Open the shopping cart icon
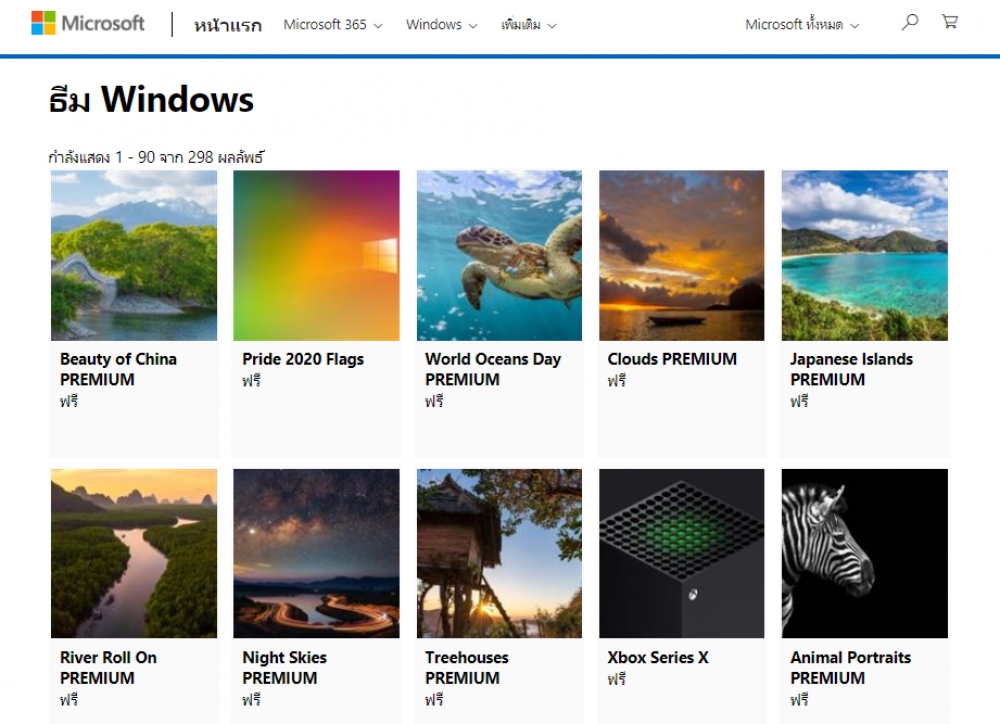The height and width of the screenshot is (724, 1000). [950, 22]
